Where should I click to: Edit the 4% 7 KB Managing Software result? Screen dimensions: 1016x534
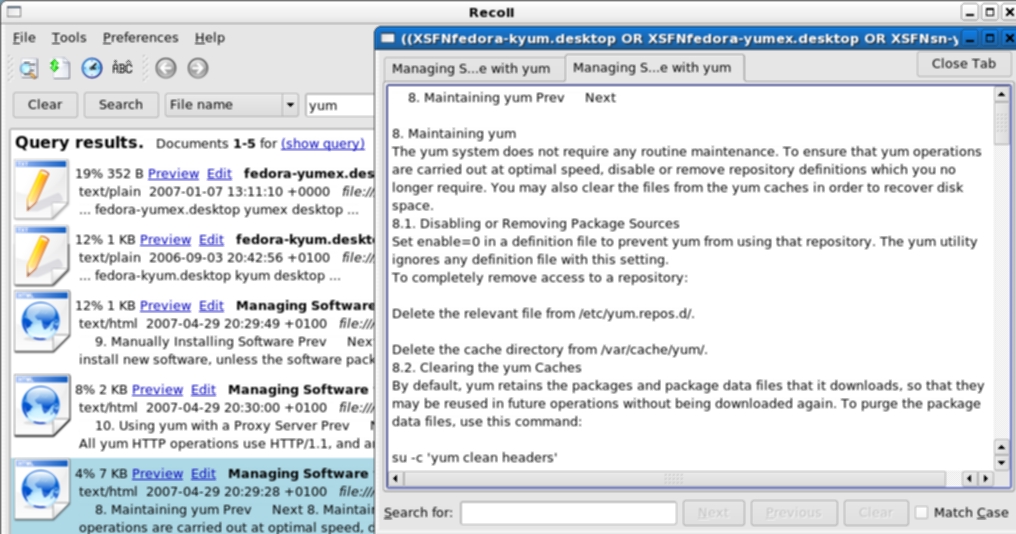tap(203, 474)
